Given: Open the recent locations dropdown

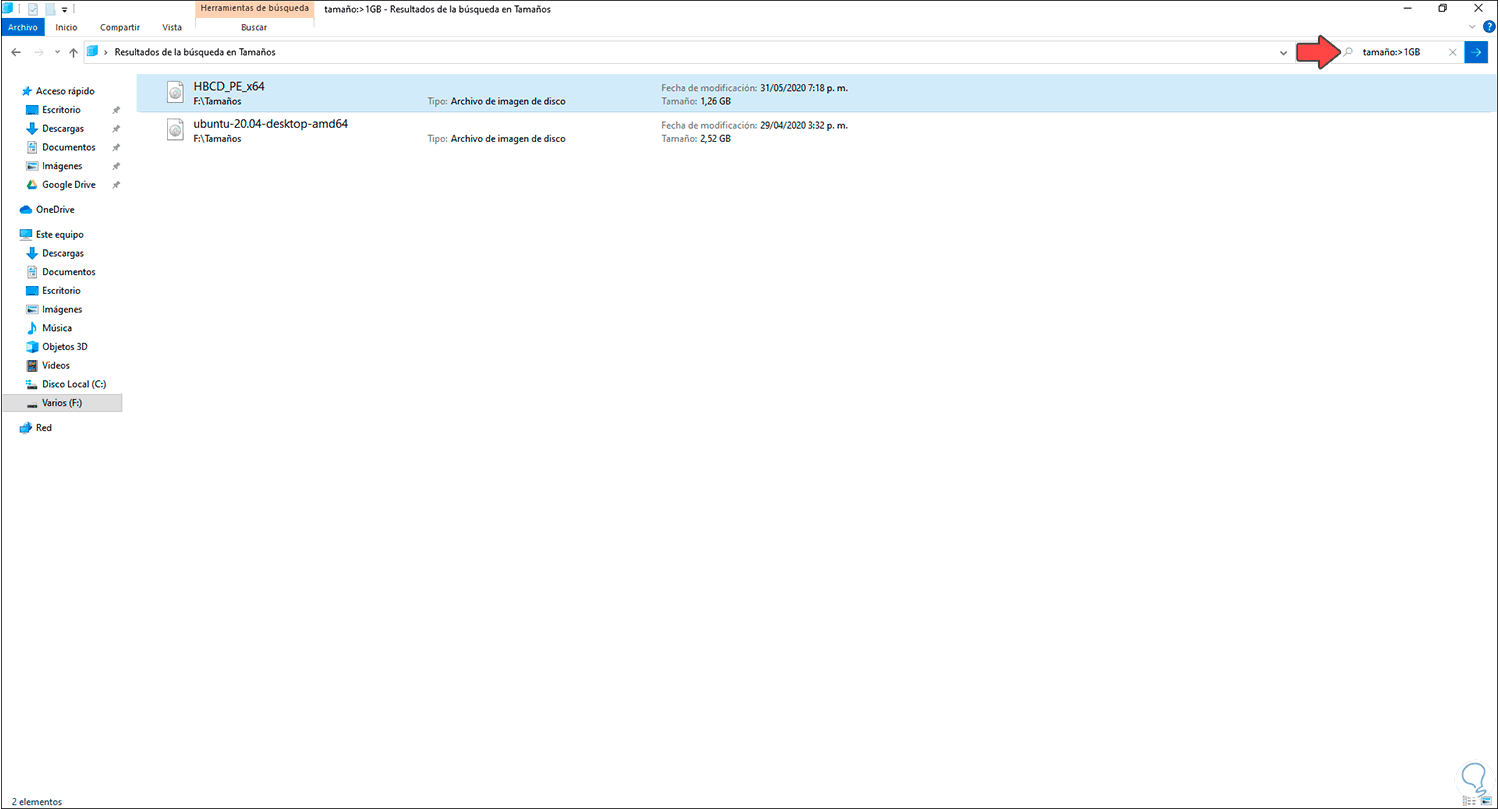Looking at the screenshot, I should (57, 52).
